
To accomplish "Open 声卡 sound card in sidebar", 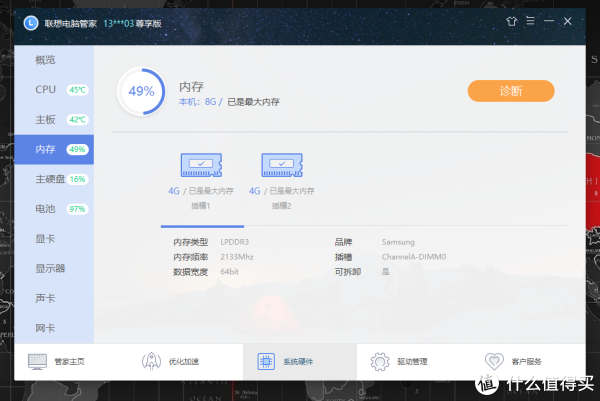I will tap(46, 298).
